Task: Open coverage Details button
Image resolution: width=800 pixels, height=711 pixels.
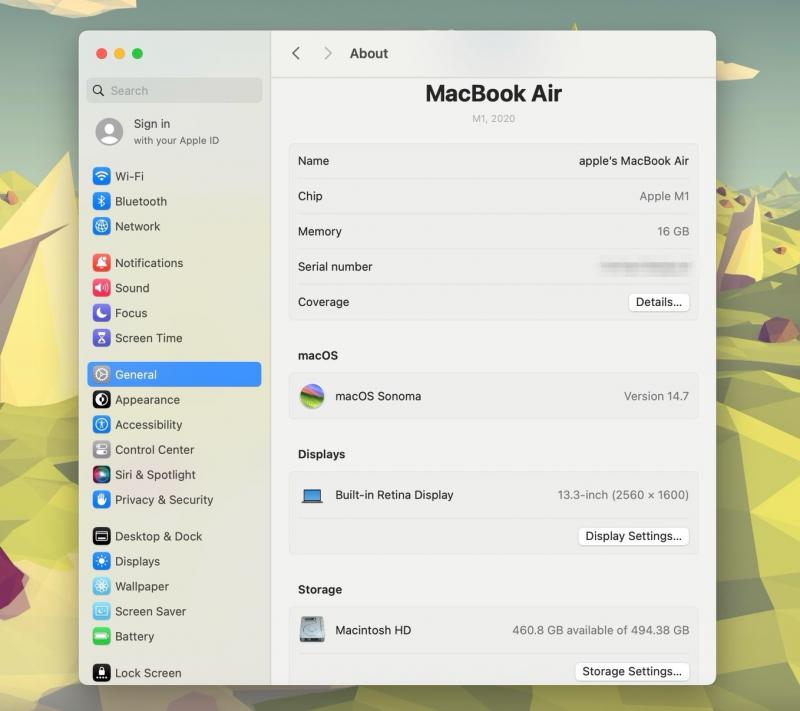Action: pos(659,302)
